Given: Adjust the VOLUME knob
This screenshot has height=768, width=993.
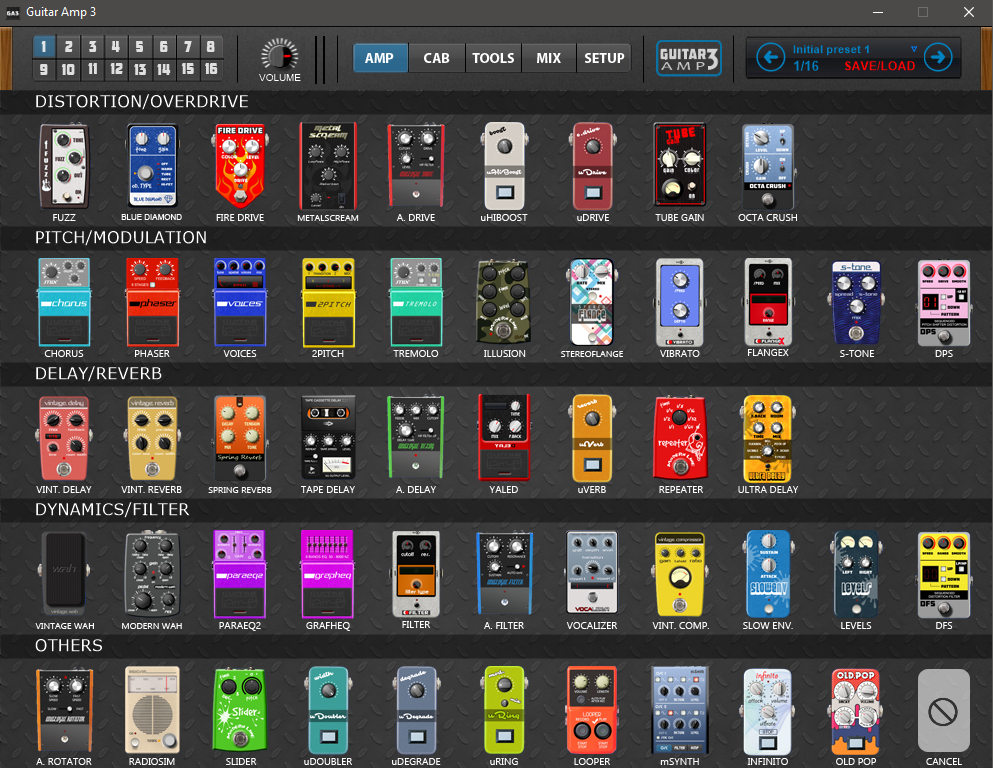Looking at the screenshot, I should tap(280, 55).
